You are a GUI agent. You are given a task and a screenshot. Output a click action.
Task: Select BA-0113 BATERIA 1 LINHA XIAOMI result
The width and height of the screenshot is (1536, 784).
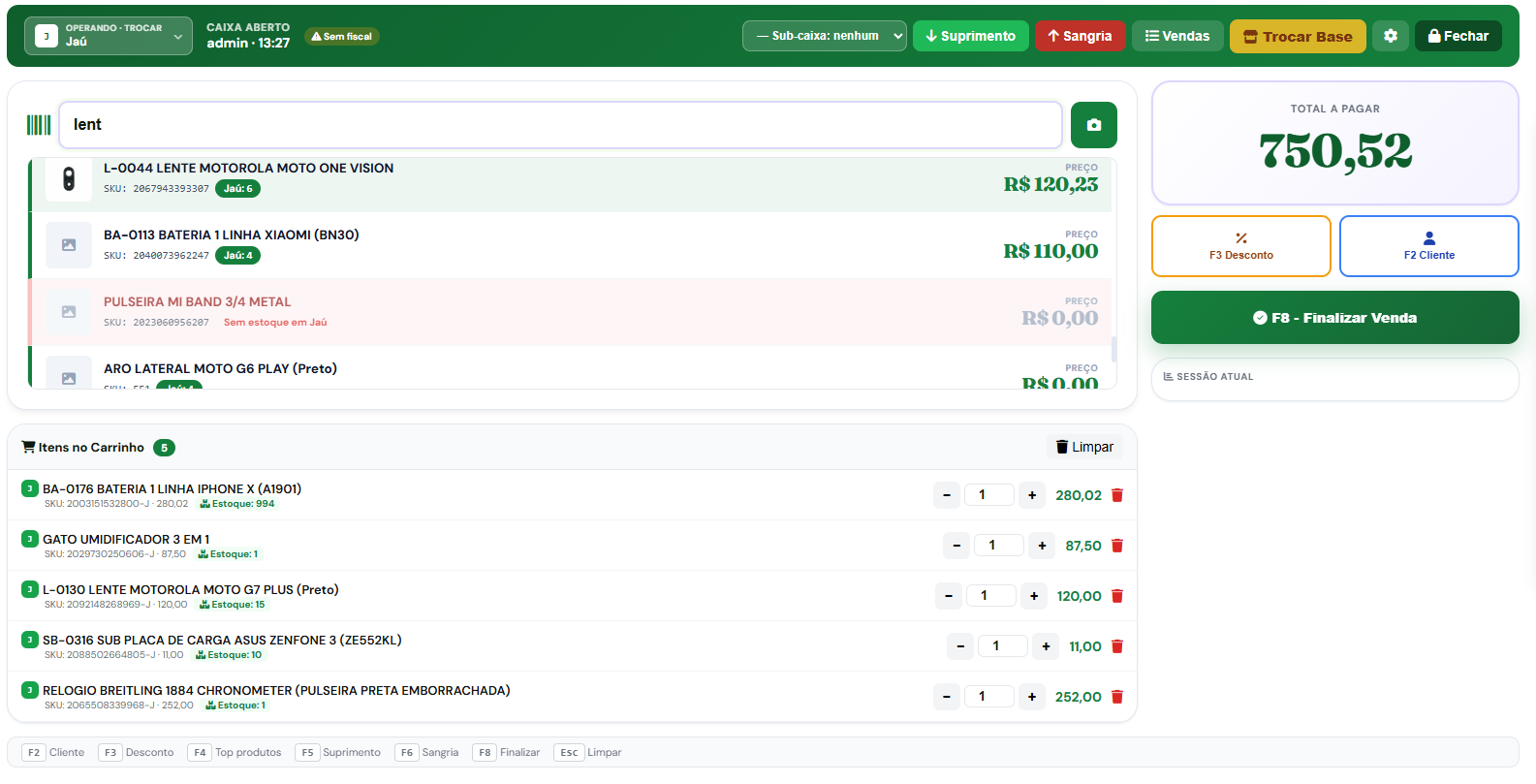coord(572,245)
